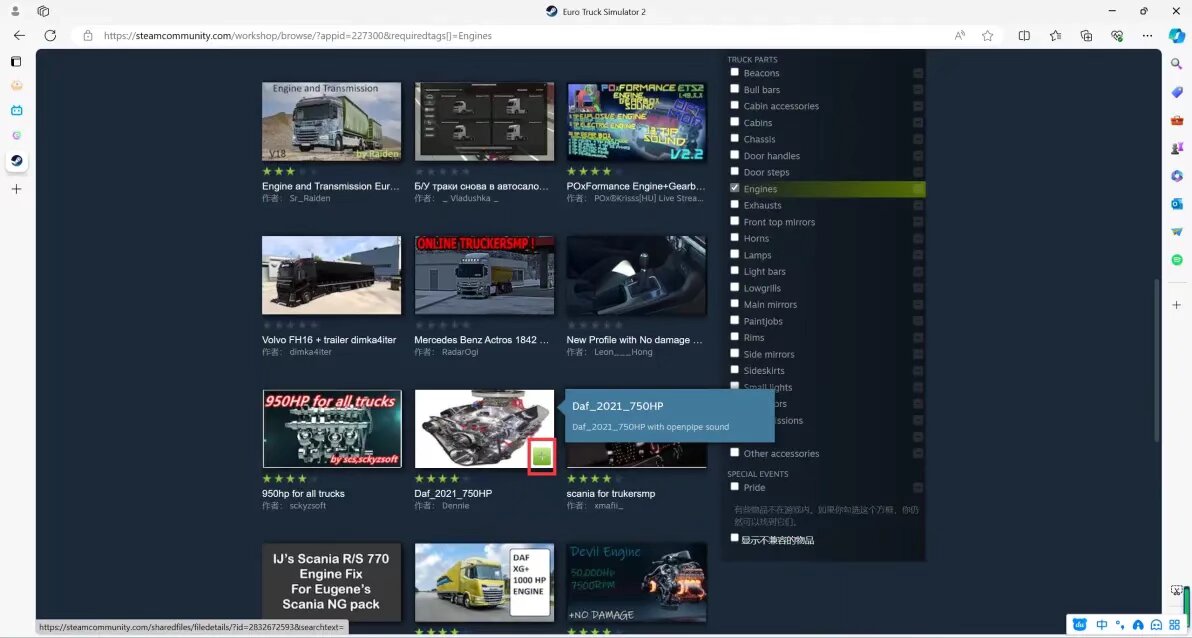This screenshot has height=638, width=1192.
Task: Open POxFormance Engine+Gearb... item link
Action: click(636, 186)
